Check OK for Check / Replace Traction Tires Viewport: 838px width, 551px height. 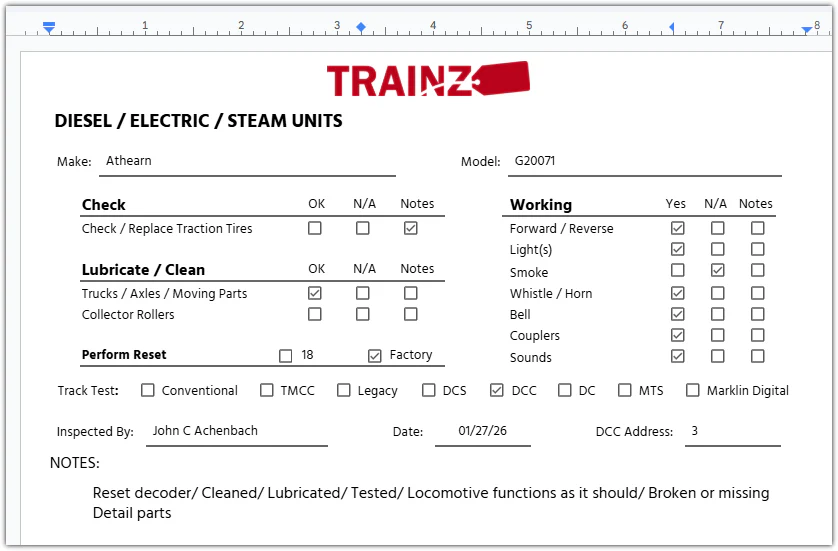pyautogui.click(x=315, y=228)
